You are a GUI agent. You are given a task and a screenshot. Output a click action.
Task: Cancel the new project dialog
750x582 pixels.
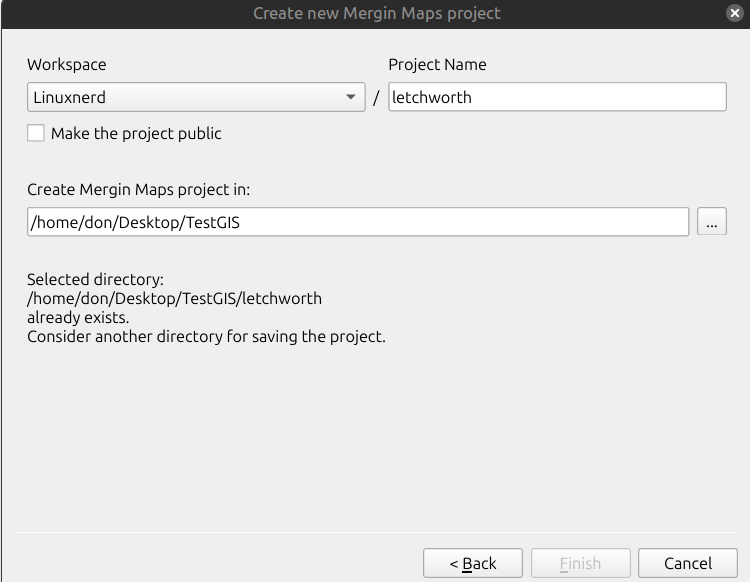tap(688, 563)
